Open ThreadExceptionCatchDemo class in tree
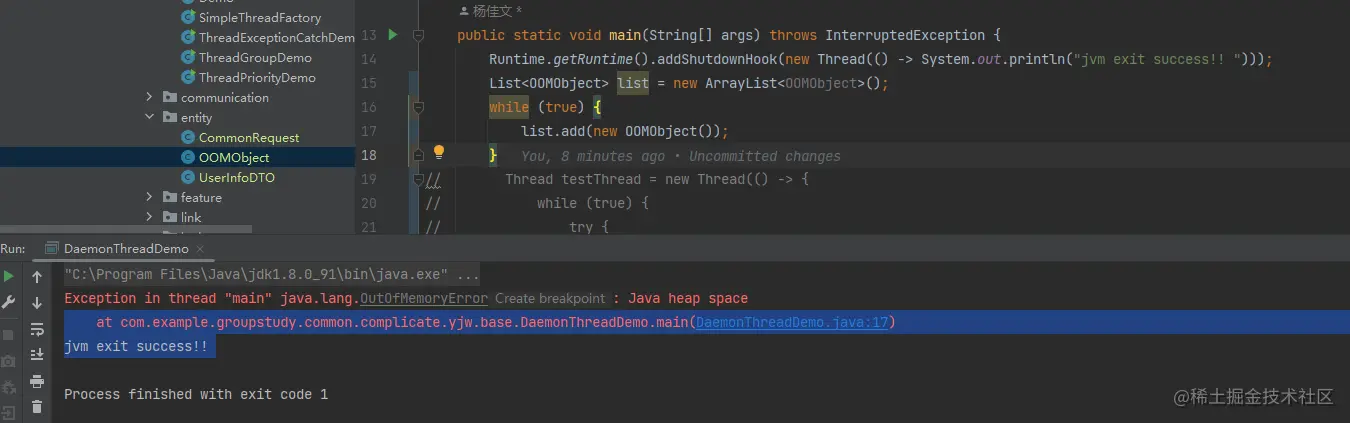The image size is (1350, 423). point(277,37)
